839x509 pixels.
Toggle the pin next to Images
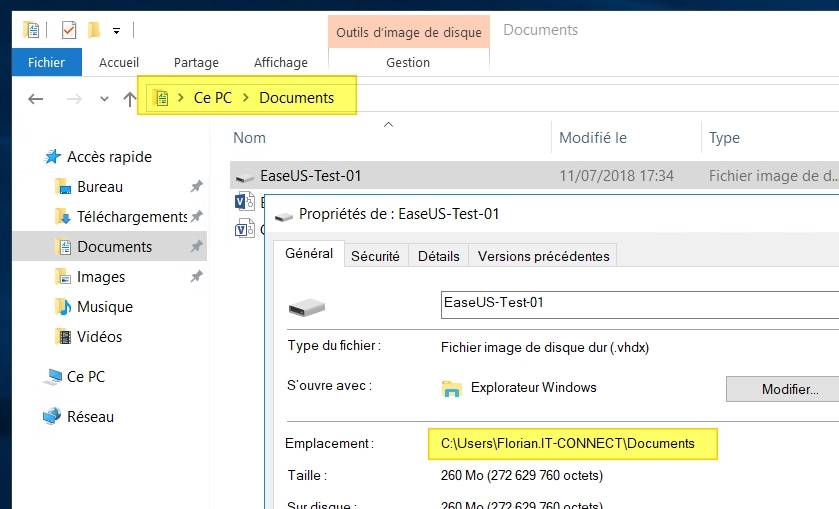[x=197, y=277]
